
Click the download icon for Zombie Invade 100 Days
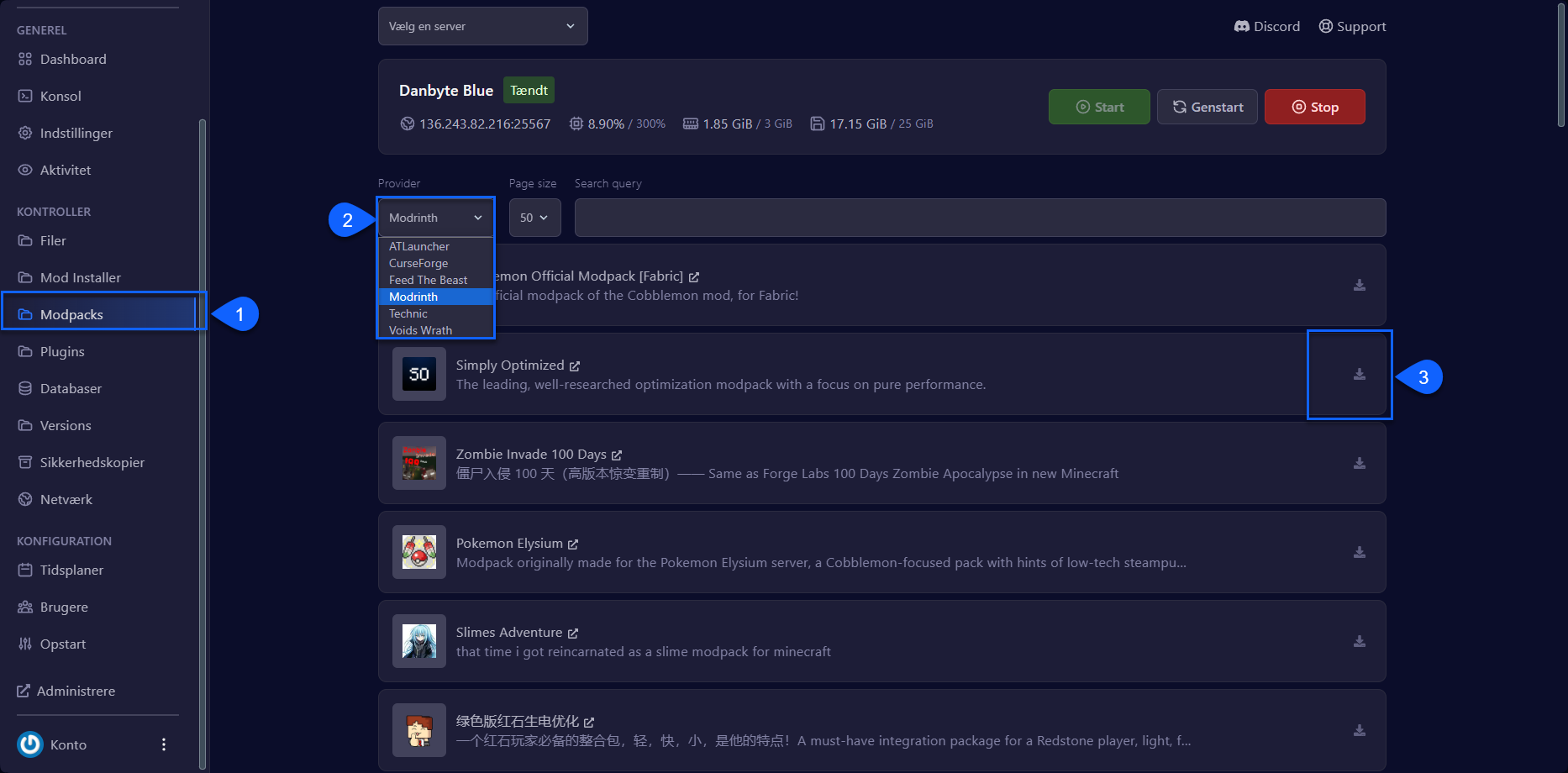[1359, 463]
